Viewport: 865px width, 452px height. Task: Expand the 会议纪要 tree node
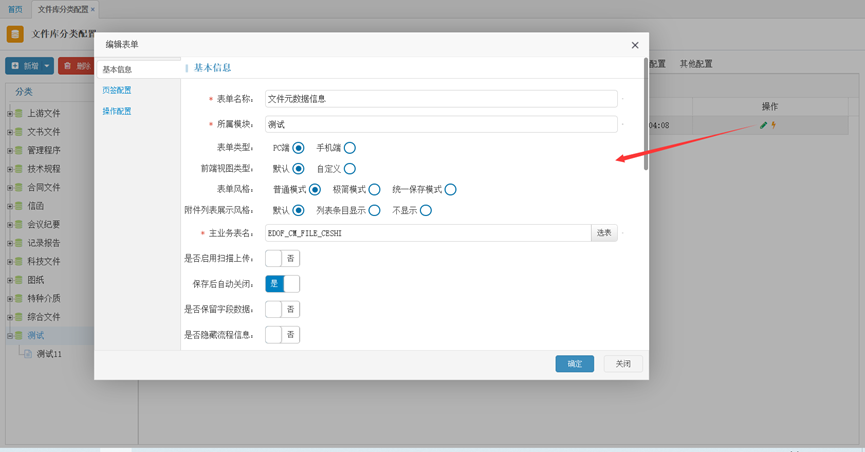coord(9,225)
